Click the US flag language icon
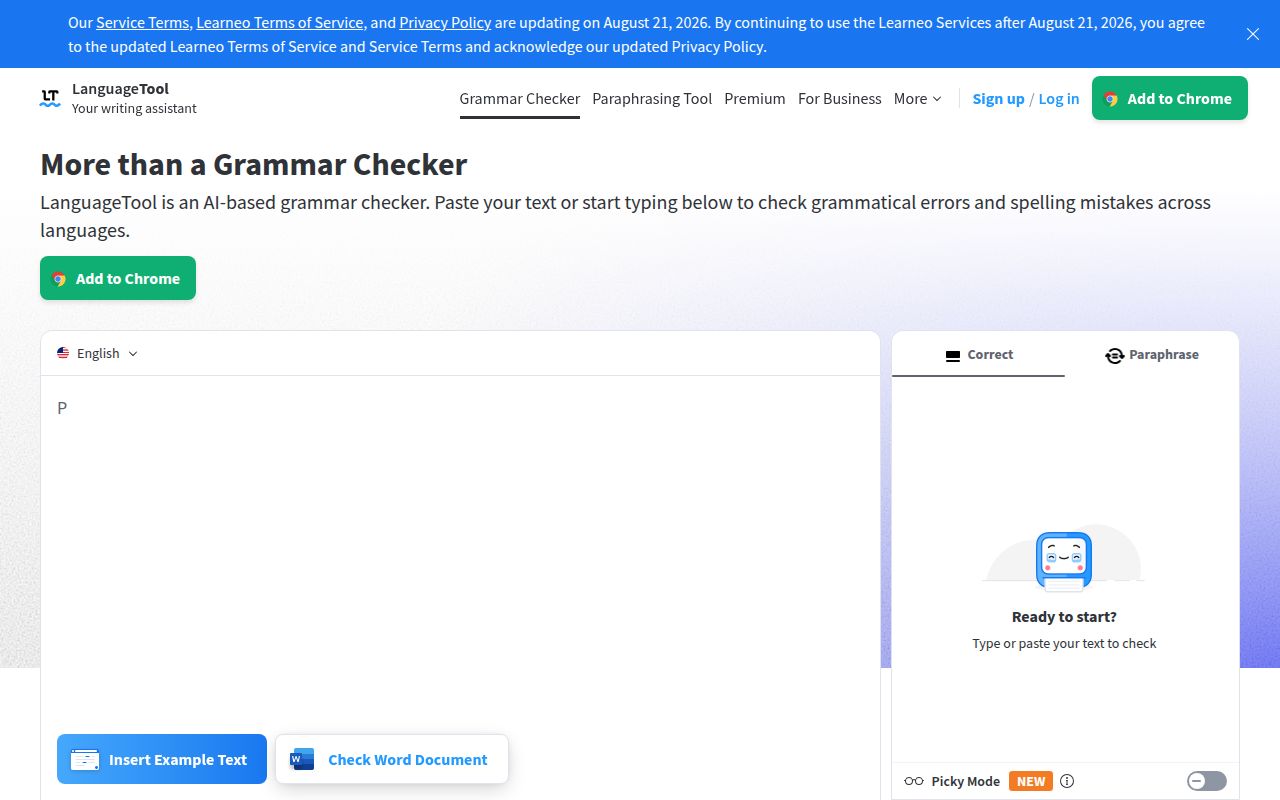1280x800 pixels. click(x=63, y=353)
